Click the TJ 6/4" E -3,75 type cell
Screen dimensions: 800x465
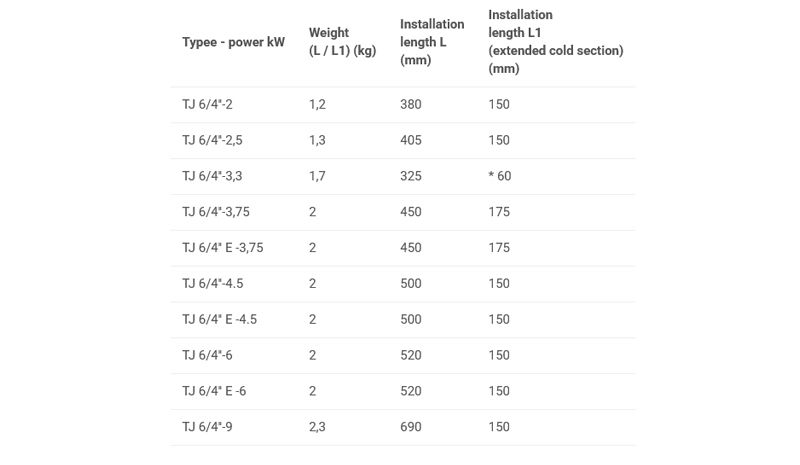pos(222,248)
